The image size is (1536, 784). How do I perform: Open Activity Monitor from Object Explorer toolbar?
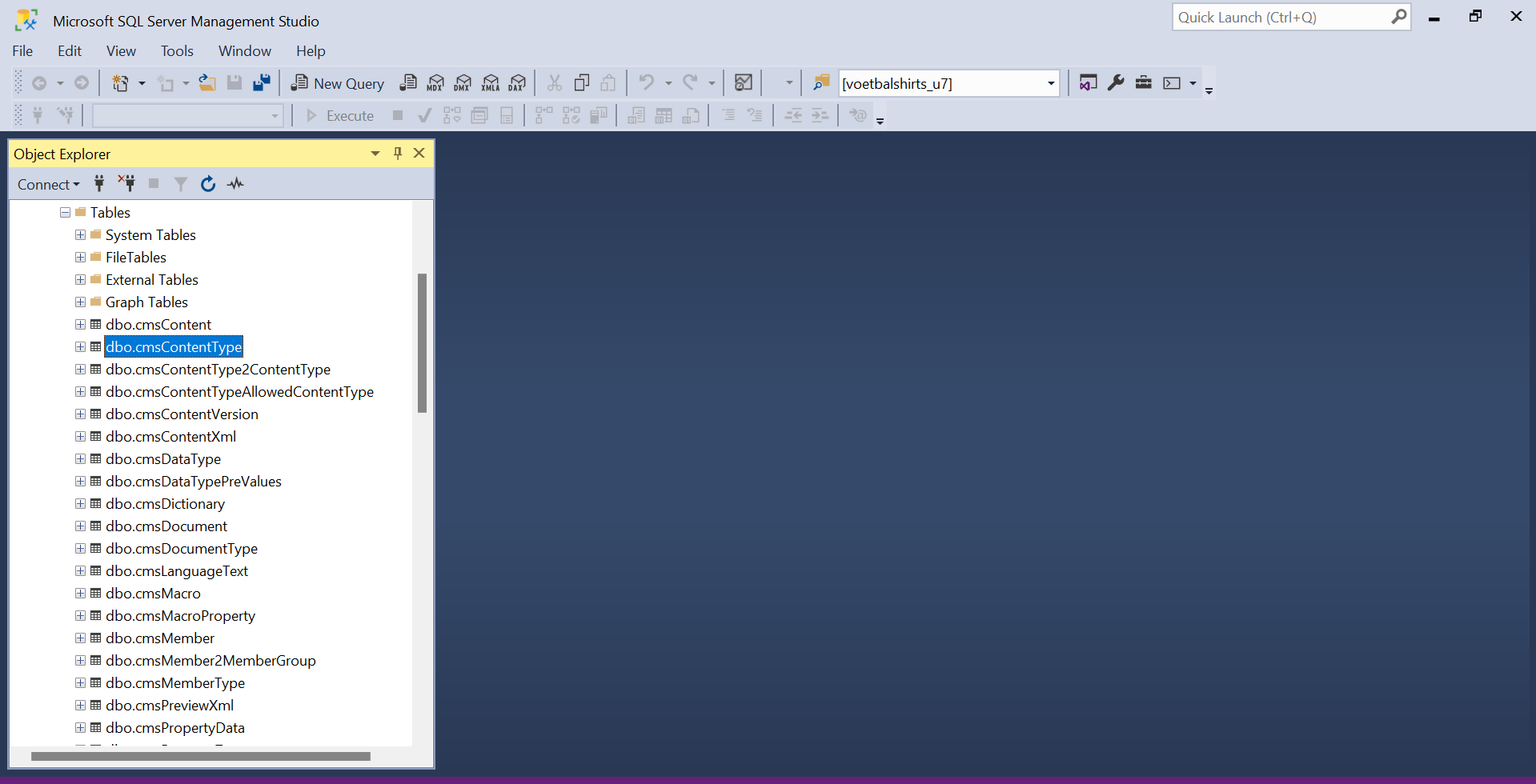pyautogui.click(x=235, y=184)
